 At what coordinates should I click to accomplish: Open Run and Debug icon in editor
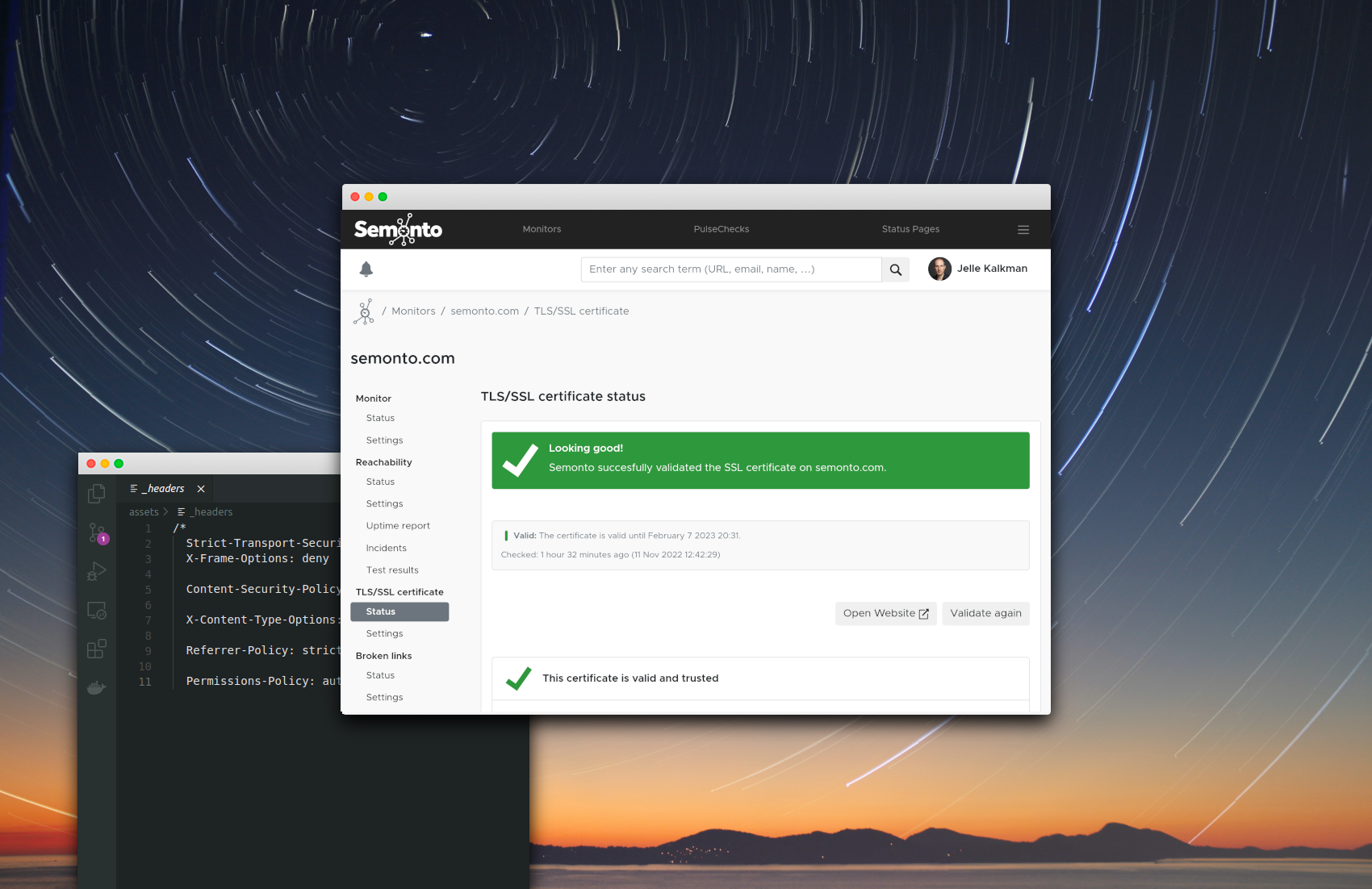97,571
